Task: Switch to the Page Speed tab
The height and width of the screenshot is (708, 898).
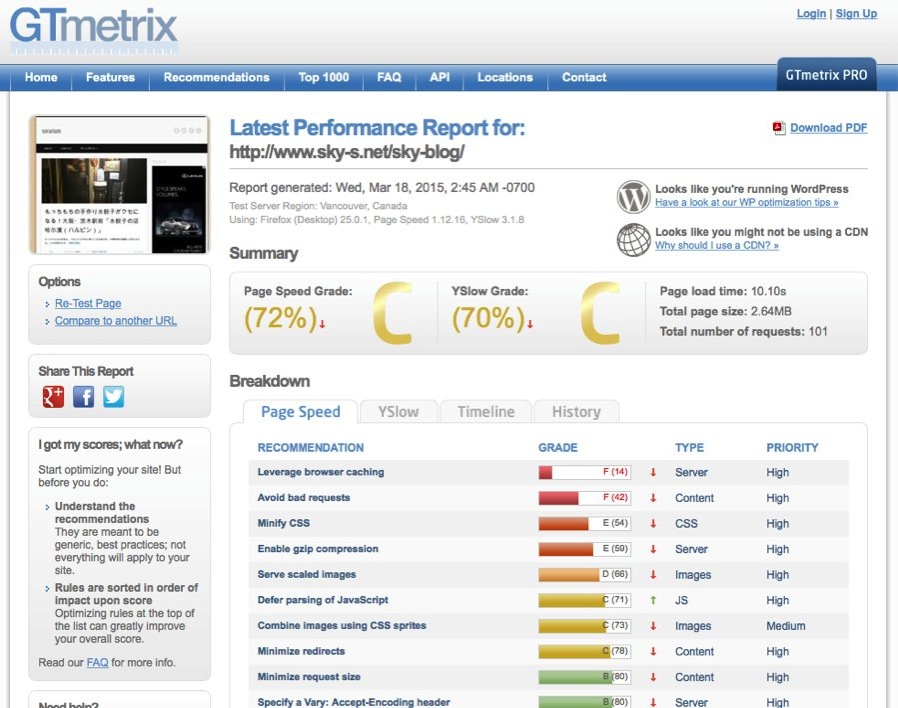Action: 301,412
